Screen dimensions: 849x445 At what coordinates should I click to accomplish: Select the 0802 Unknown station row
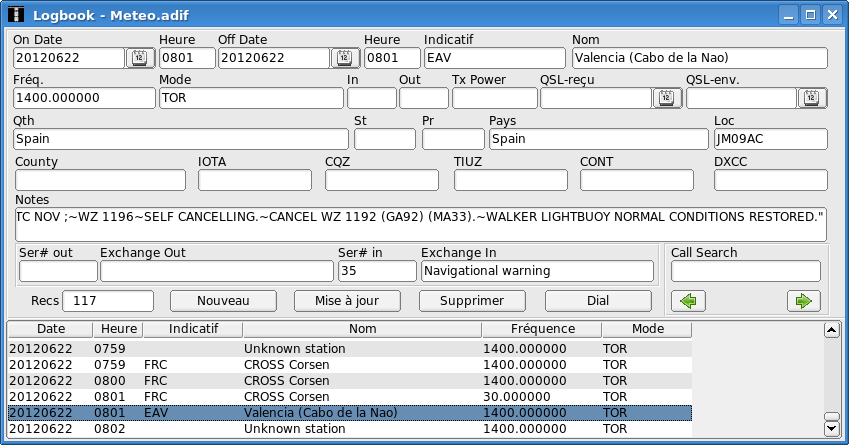point(350,429)
